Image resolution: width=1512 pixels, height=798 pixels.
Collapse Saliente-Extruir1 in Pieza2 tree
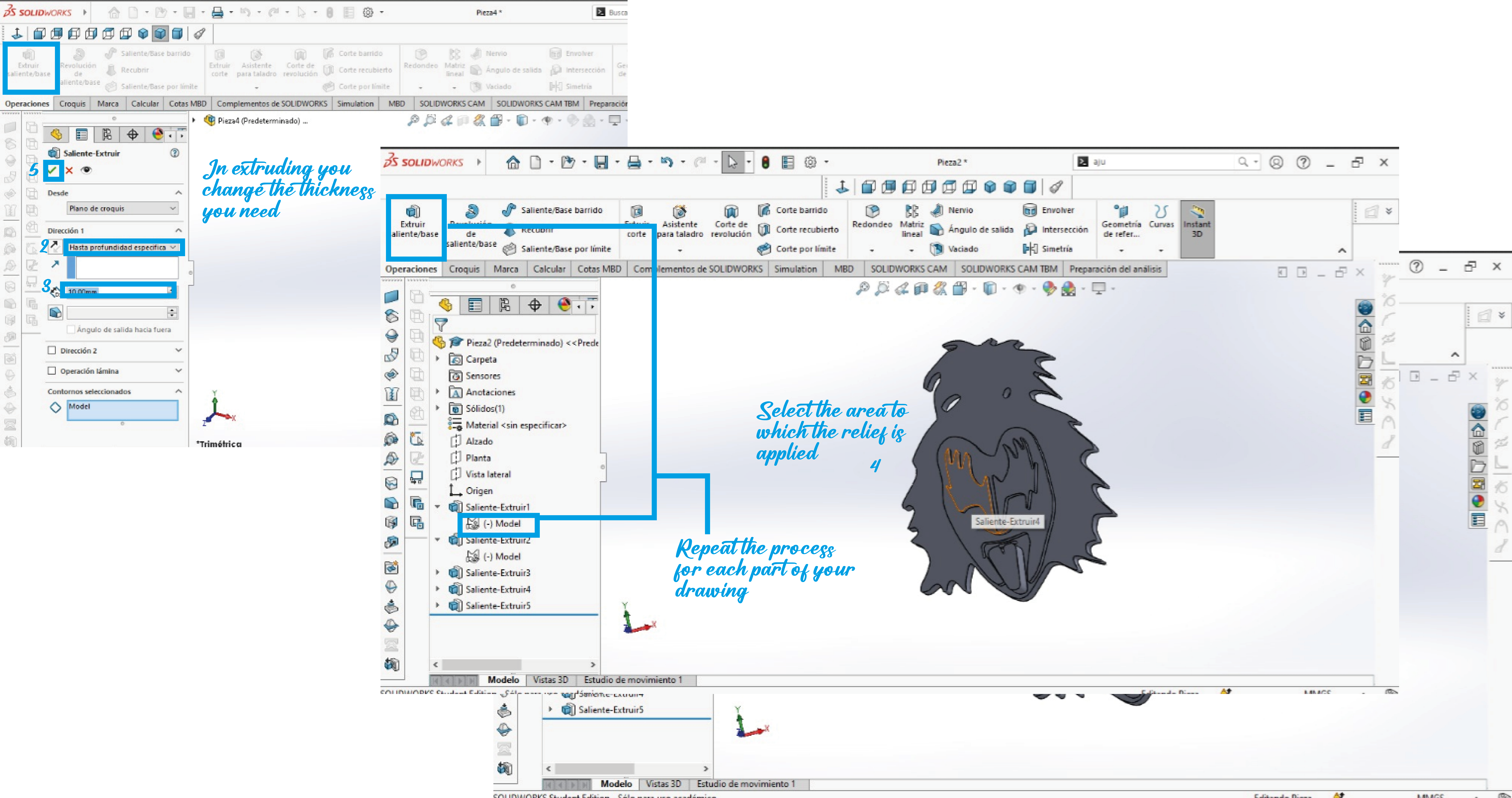(x=437, y=507)
